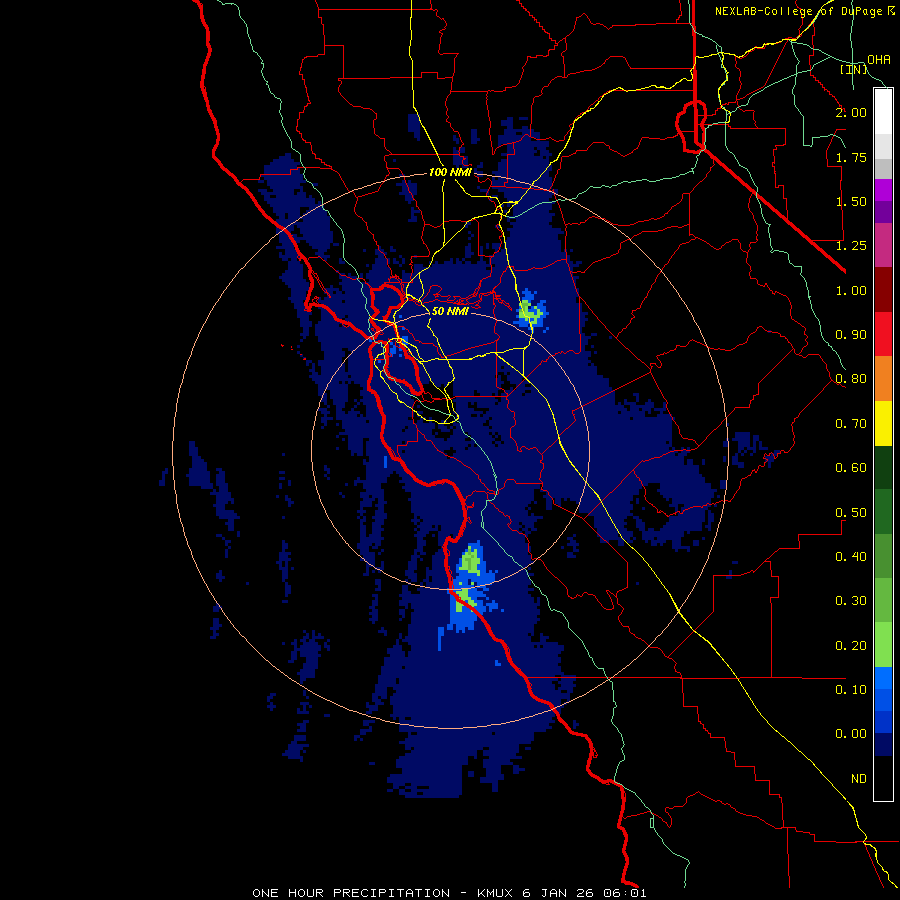Pick the pink swatch beside 1.25
The width and height of the screenshot is (900, 900).
[883, 245]
